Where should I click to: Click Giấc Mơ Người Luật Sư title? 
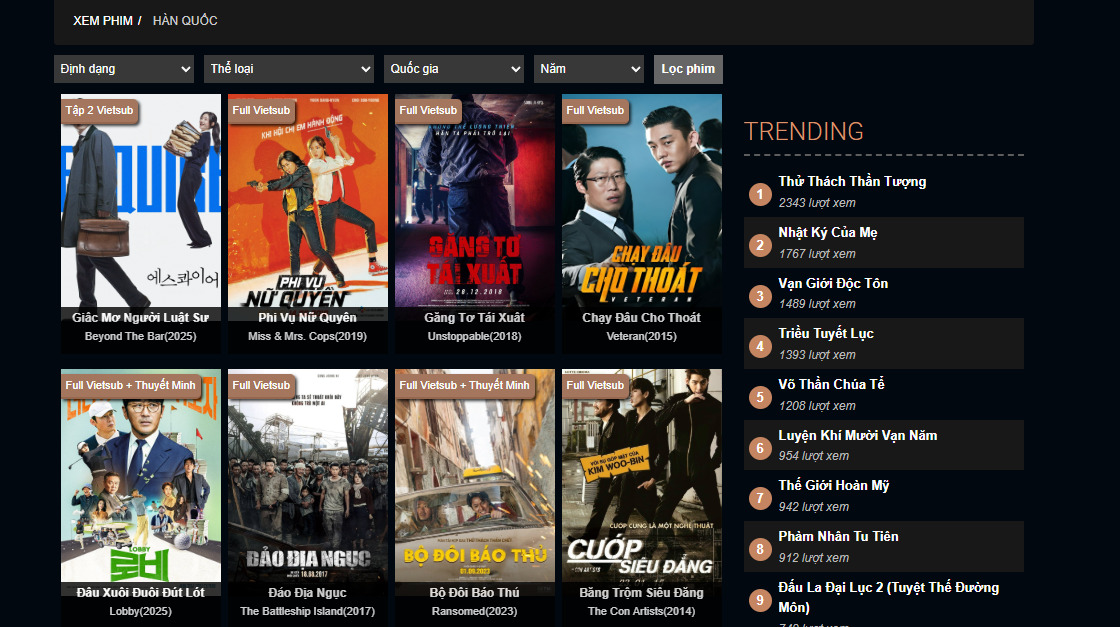click(x=141, y=318)
